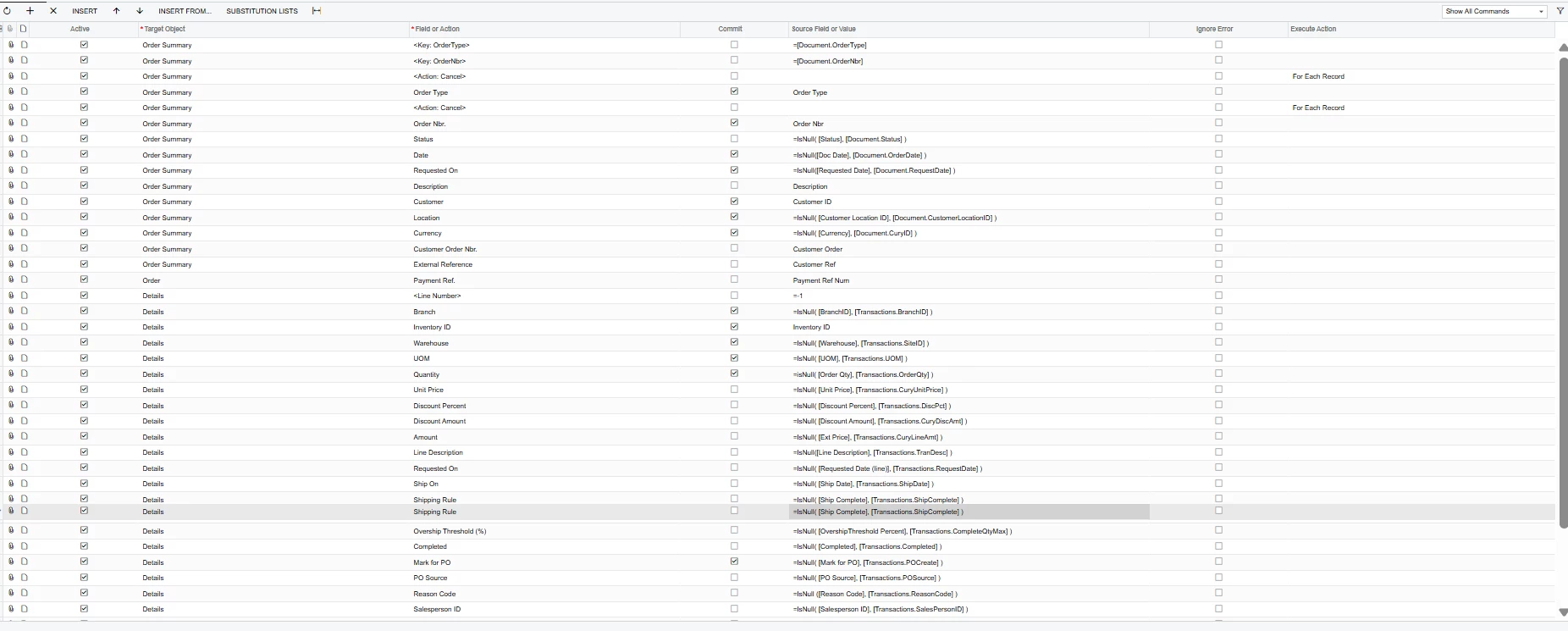Click the vertical scrollbar thumb
The height and width of the screenshot is (631, 1568).
point(1563,292)
